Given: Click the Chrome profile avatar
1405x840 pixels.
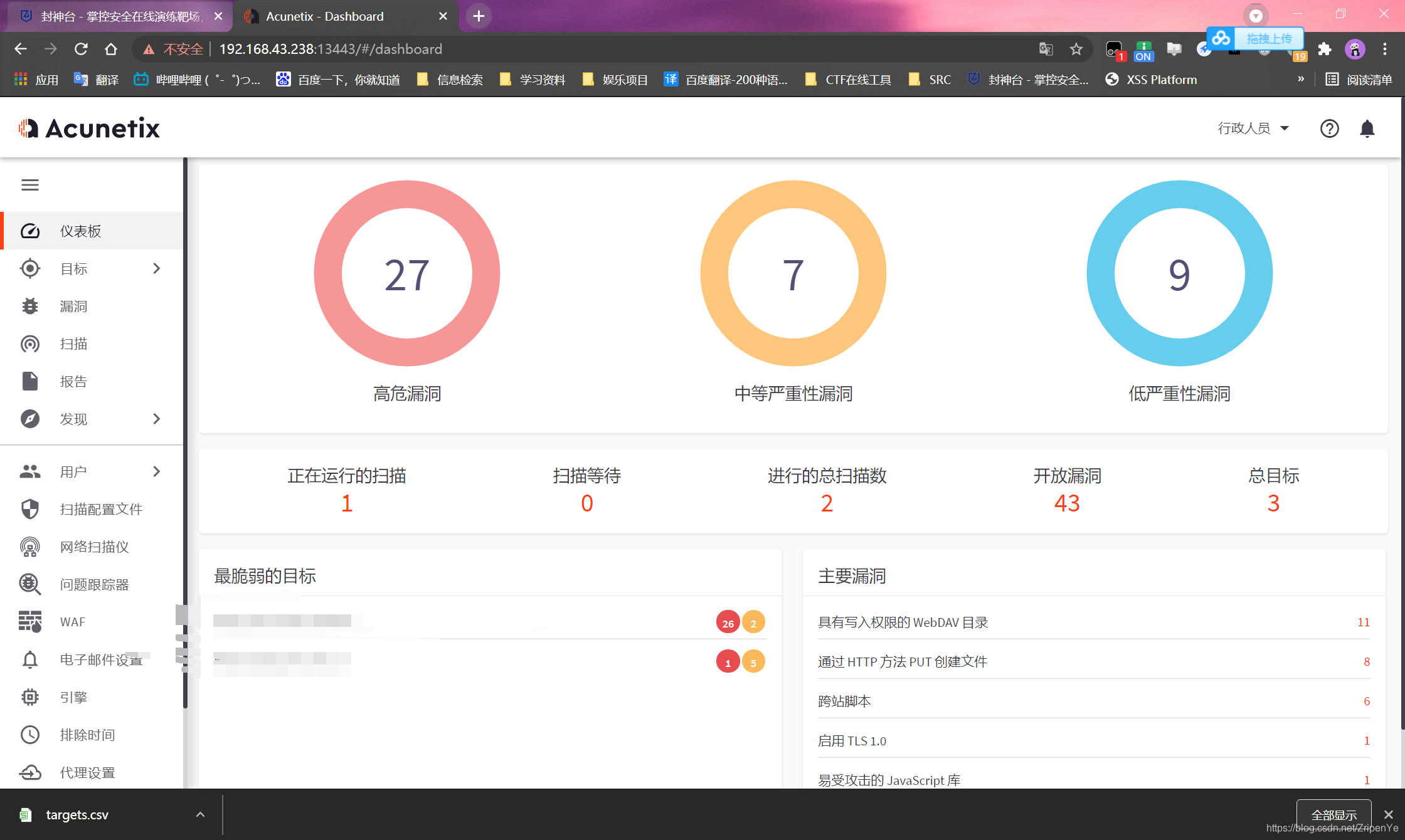Looking at the screenshot, I should click(x=1355, y=49).
